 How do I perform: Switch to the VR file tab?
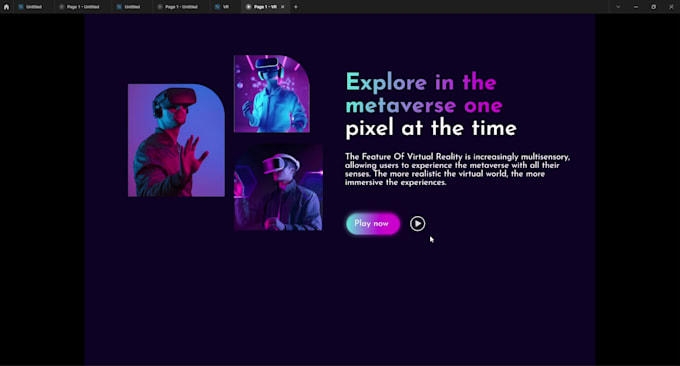tap(222, 7)
